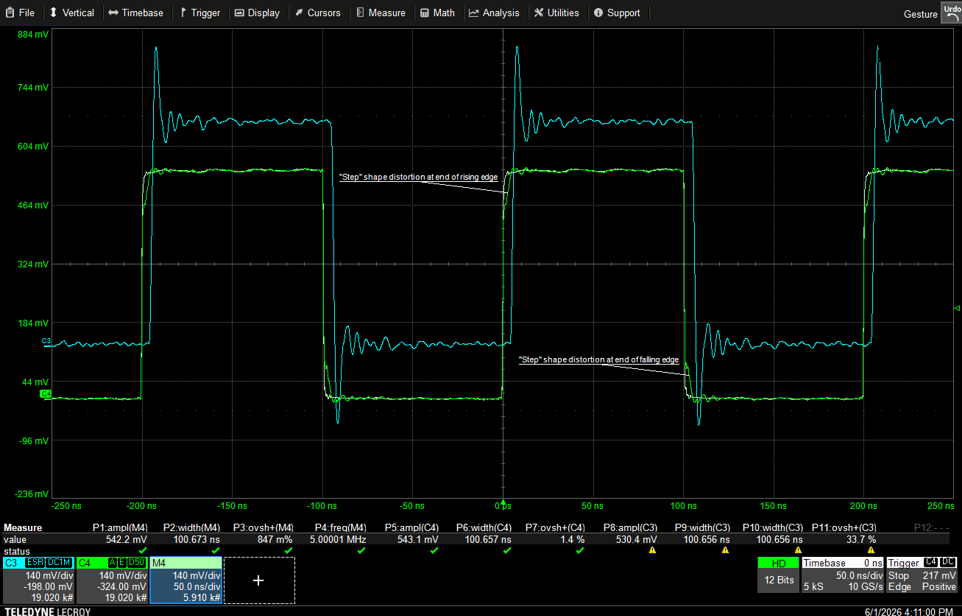Open the Support menu

click(617, 12)
